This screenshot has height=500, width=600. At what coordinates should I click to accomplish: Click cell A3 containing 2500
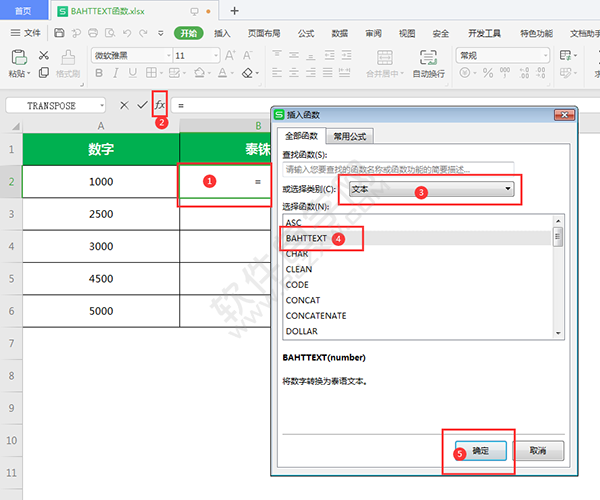click(101, 214)
